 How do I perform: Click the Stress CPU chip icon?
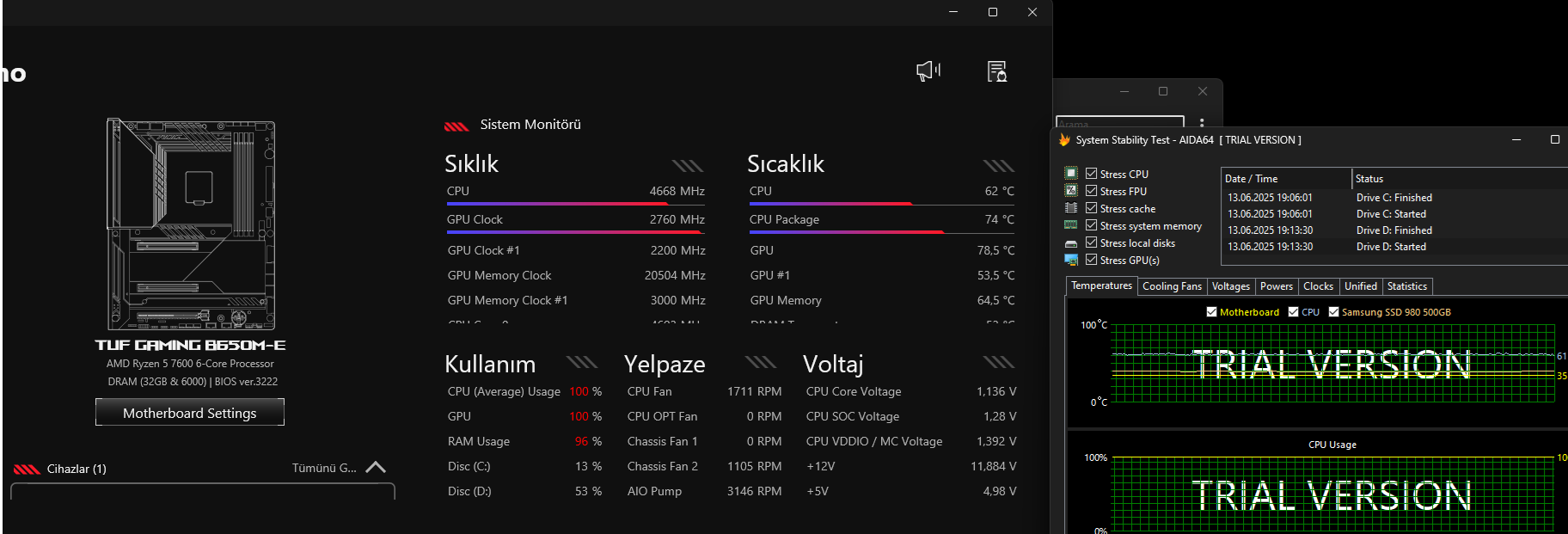pos(1071,173)
